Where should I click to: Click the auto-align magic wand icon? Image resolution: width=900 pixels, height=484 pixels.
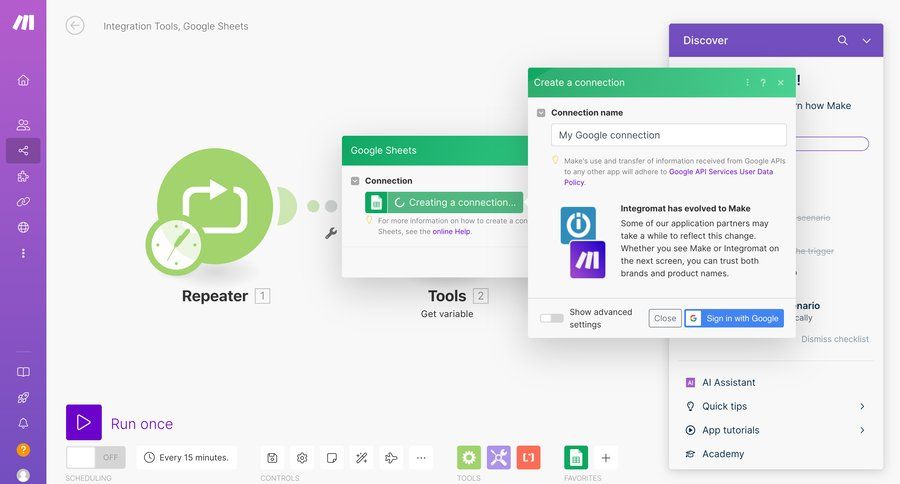click(362, 458)
